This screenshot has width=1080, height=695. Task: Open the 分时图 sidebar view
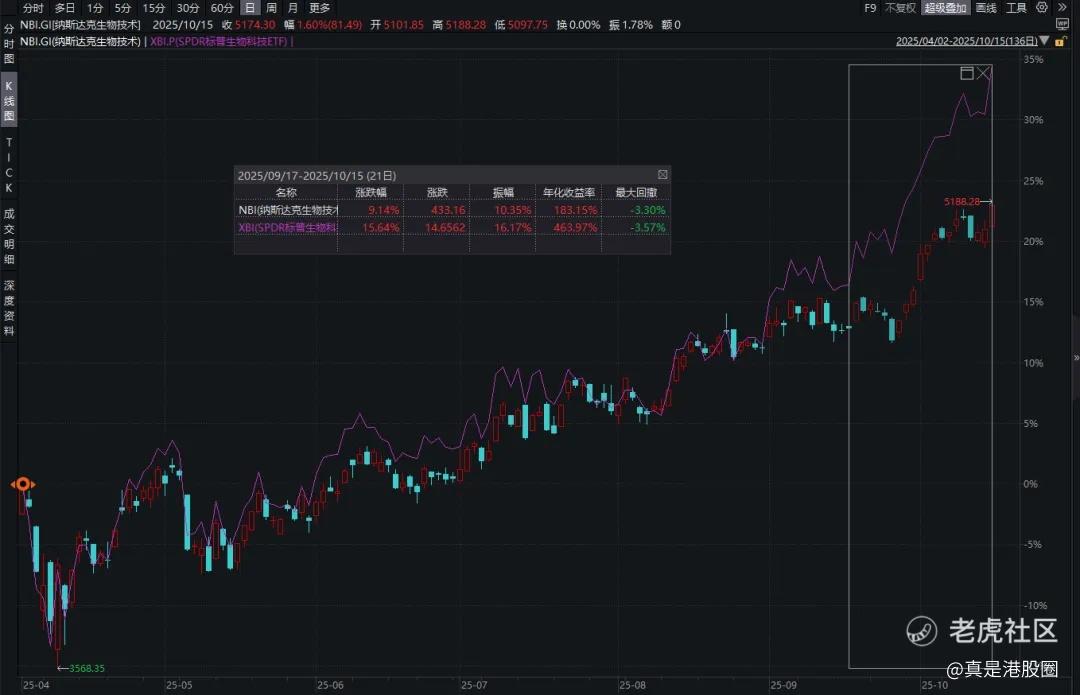9,43
